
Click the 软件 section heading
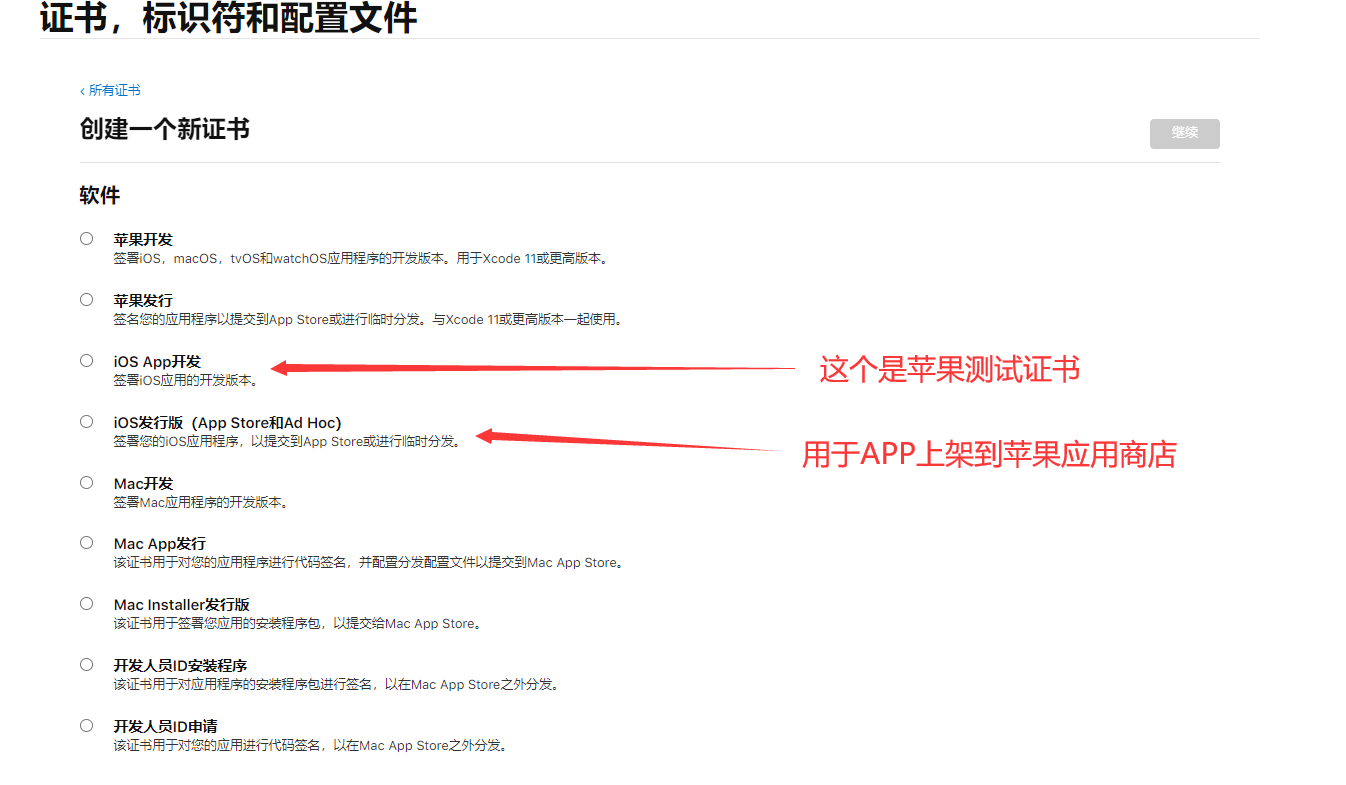coord(100,195)
